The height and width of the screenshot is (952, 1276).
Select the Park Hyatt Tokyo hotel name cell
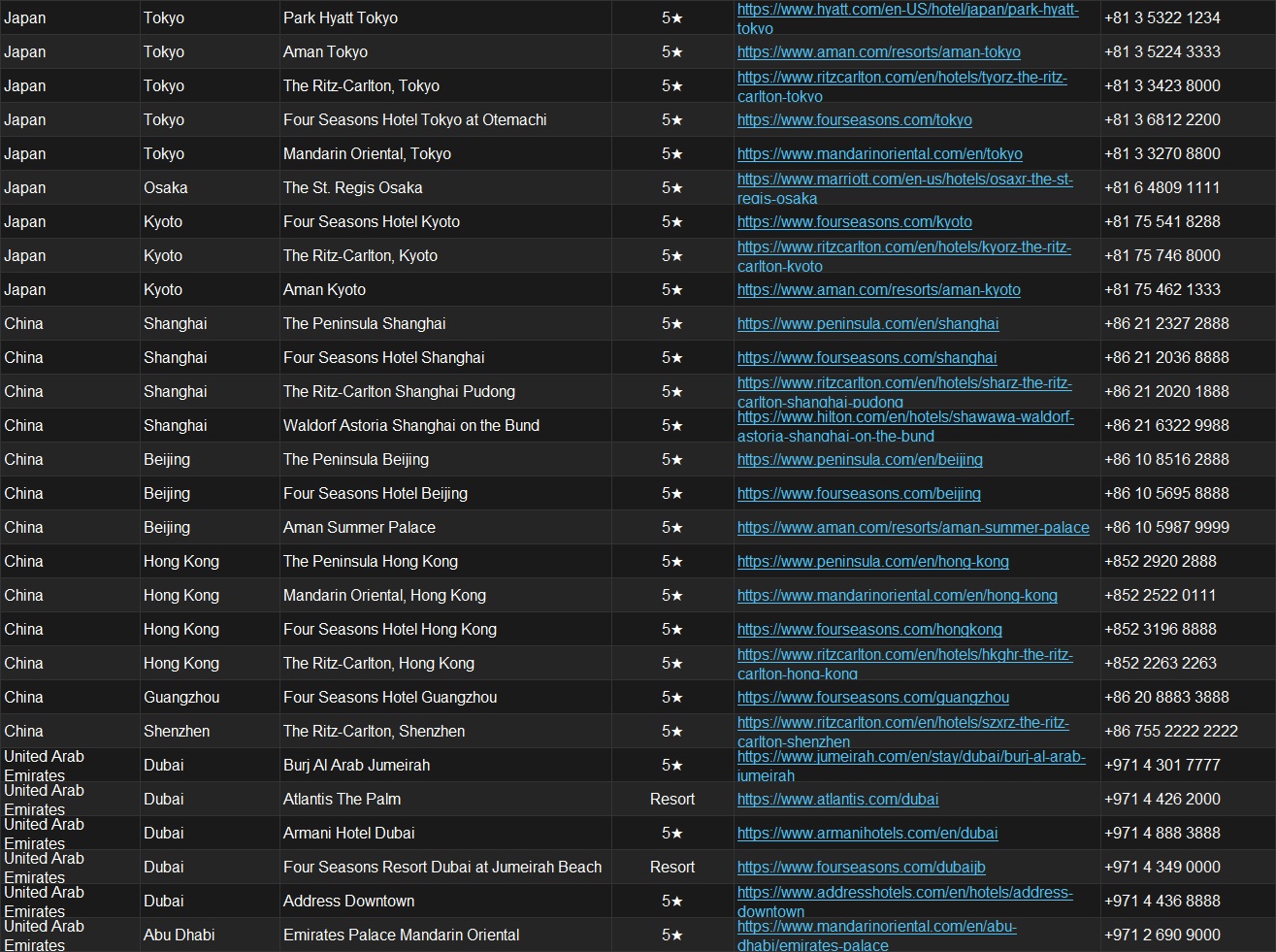[x=445, y=18]
